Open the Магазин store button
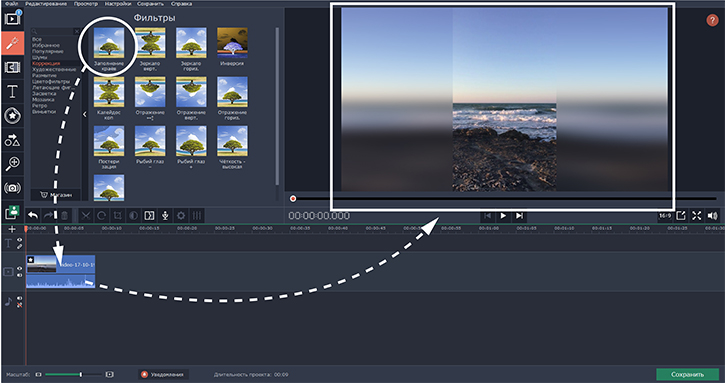This screenshot has width=728, height=383. [x=56, y=195]
